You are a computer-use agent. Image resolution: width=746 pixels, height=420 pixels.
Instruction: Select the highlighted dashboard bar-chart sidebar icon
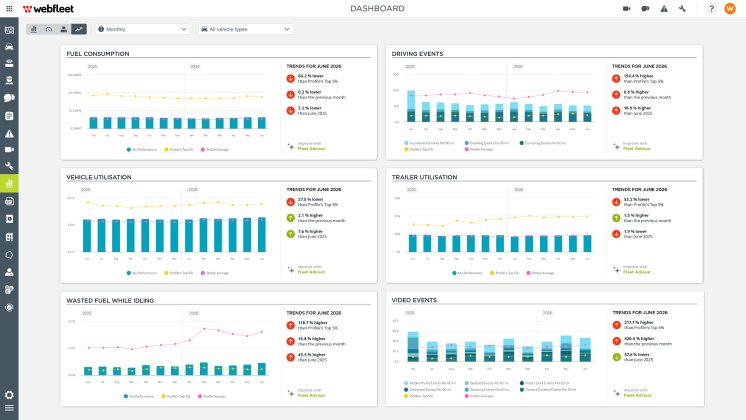(9, 183)
